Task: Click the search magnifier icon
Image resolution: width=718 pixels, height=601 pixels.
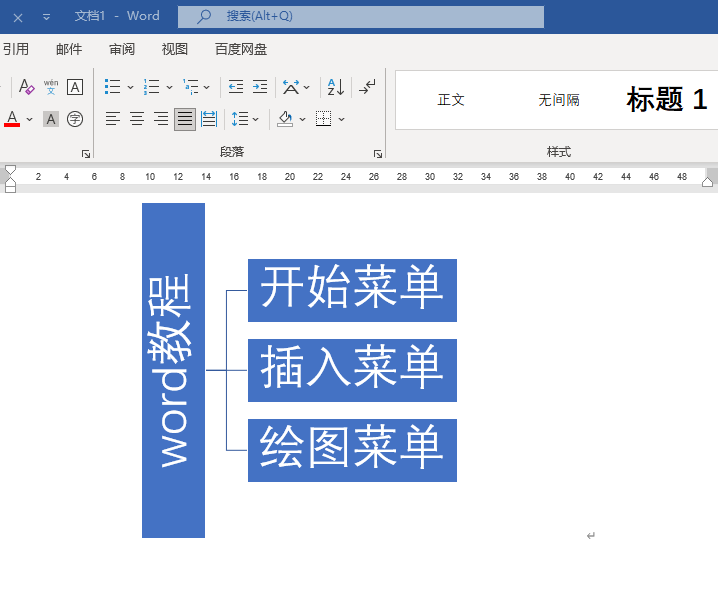Action: click(x=204, y=17)
